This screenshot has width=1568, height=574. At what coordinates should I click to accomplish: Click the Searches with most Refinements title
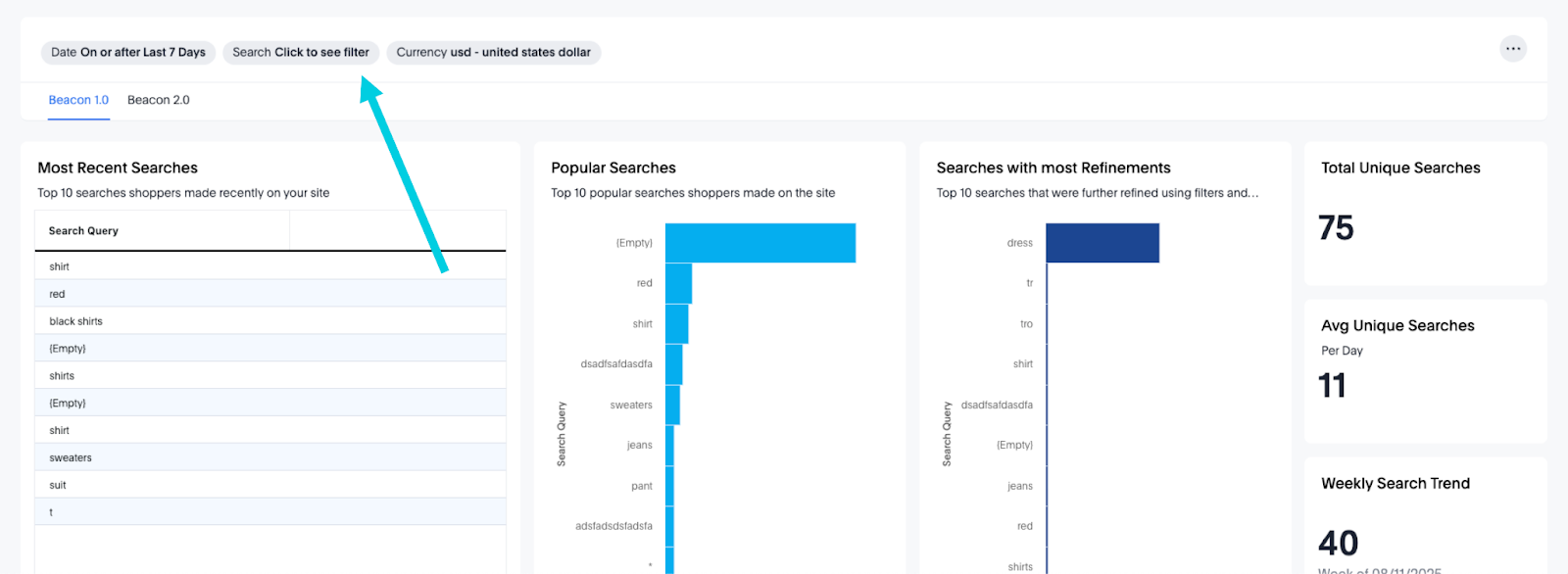click(x=1053, y=168)
